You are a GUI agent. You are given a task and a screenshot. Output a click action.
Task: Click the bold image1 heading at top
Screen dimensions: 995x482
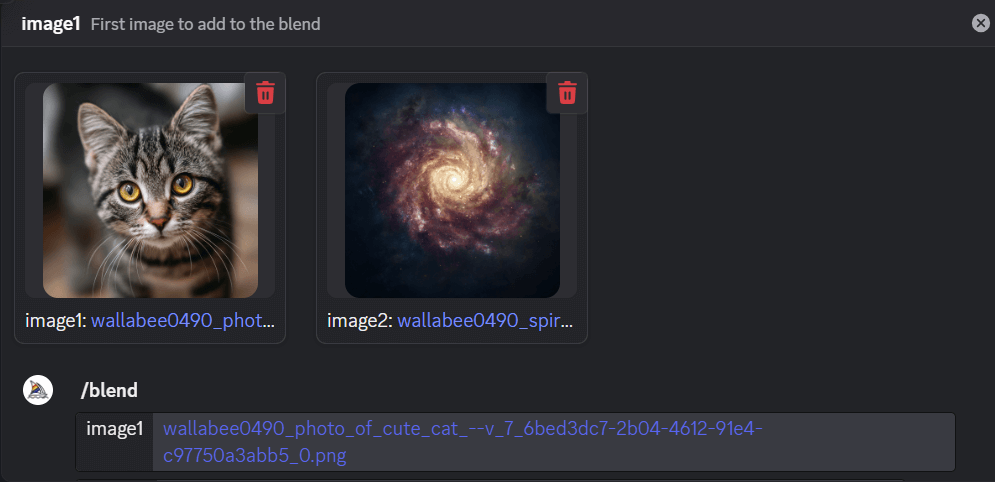click(51, 24)
